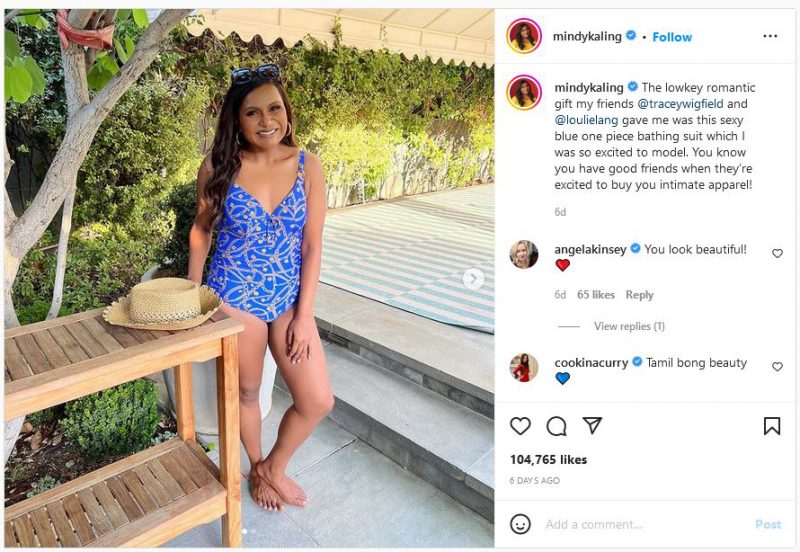Expand View replies (1)
Image resolution: width=800 pixels, height=552 pixels.
point(628,326)
